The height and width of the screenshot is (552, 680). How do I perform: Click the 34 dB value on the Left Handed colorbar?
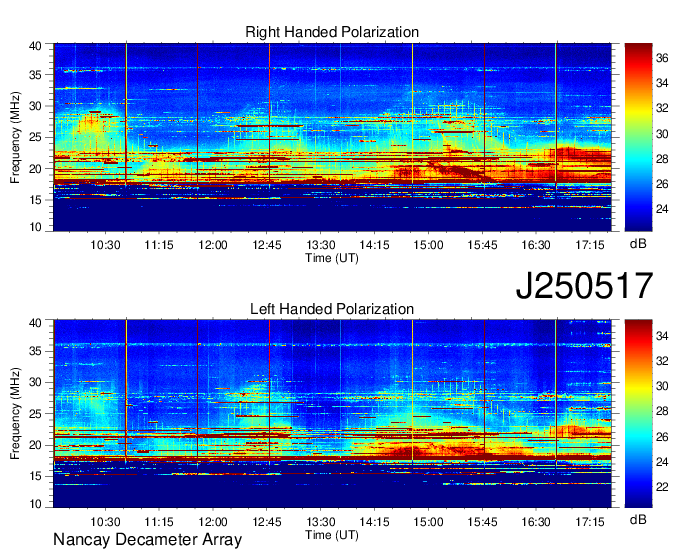click(662, 336)
